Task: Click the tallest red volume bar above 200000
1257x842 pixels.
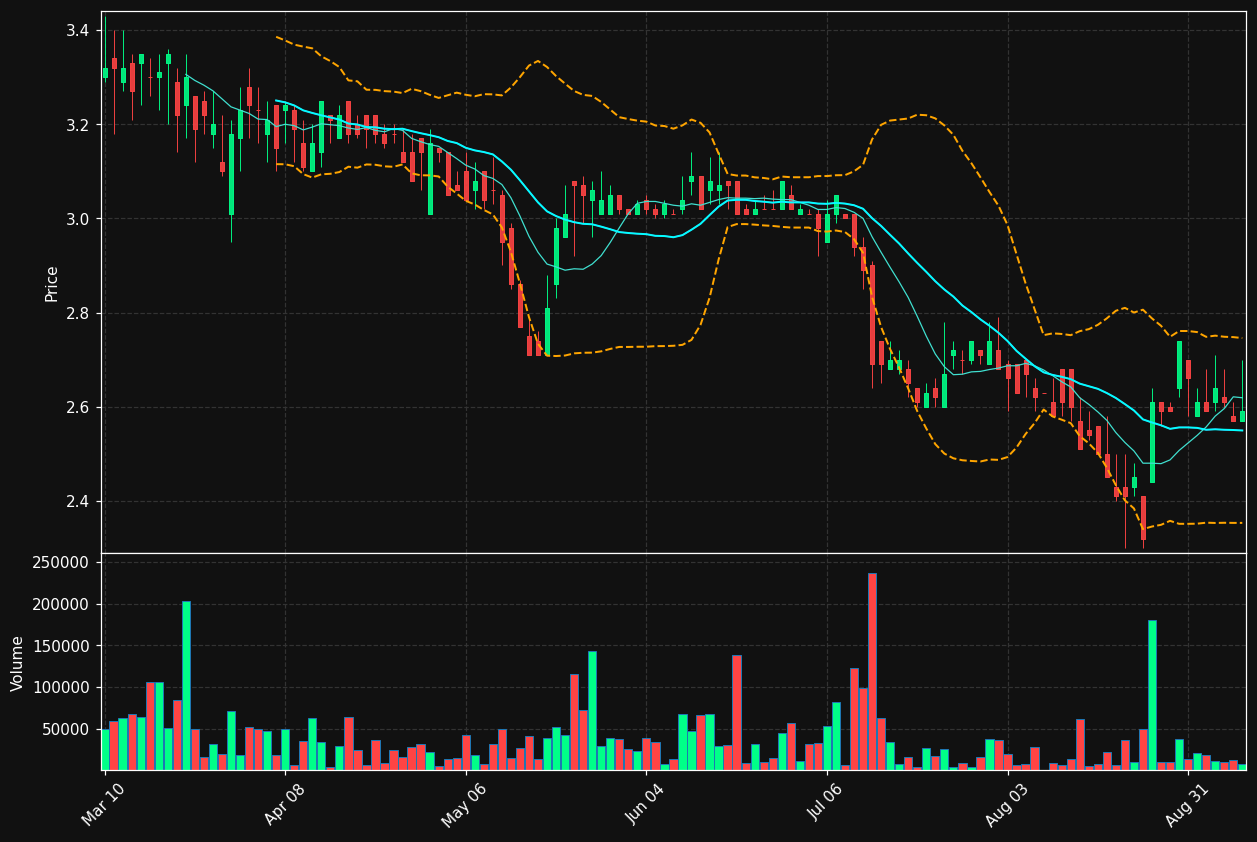Action: (872, 671)
